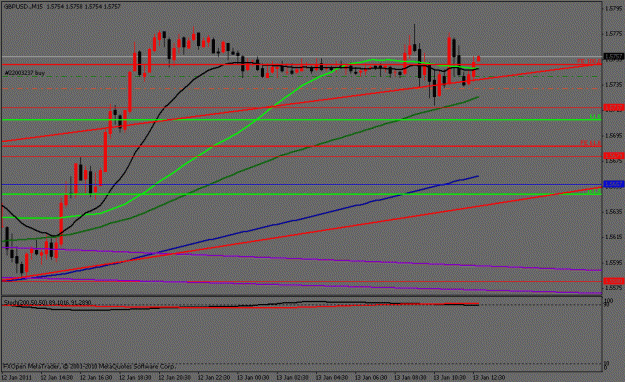
Task: Click the red price tag just above 1.5675
Action: 614,156
